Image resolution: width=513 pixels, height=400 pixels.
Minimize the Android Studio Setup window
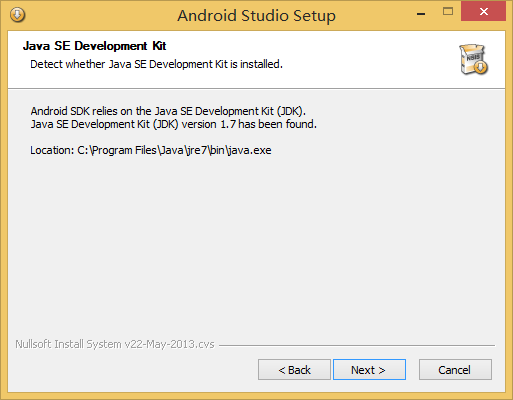click(x=421, y=13)
